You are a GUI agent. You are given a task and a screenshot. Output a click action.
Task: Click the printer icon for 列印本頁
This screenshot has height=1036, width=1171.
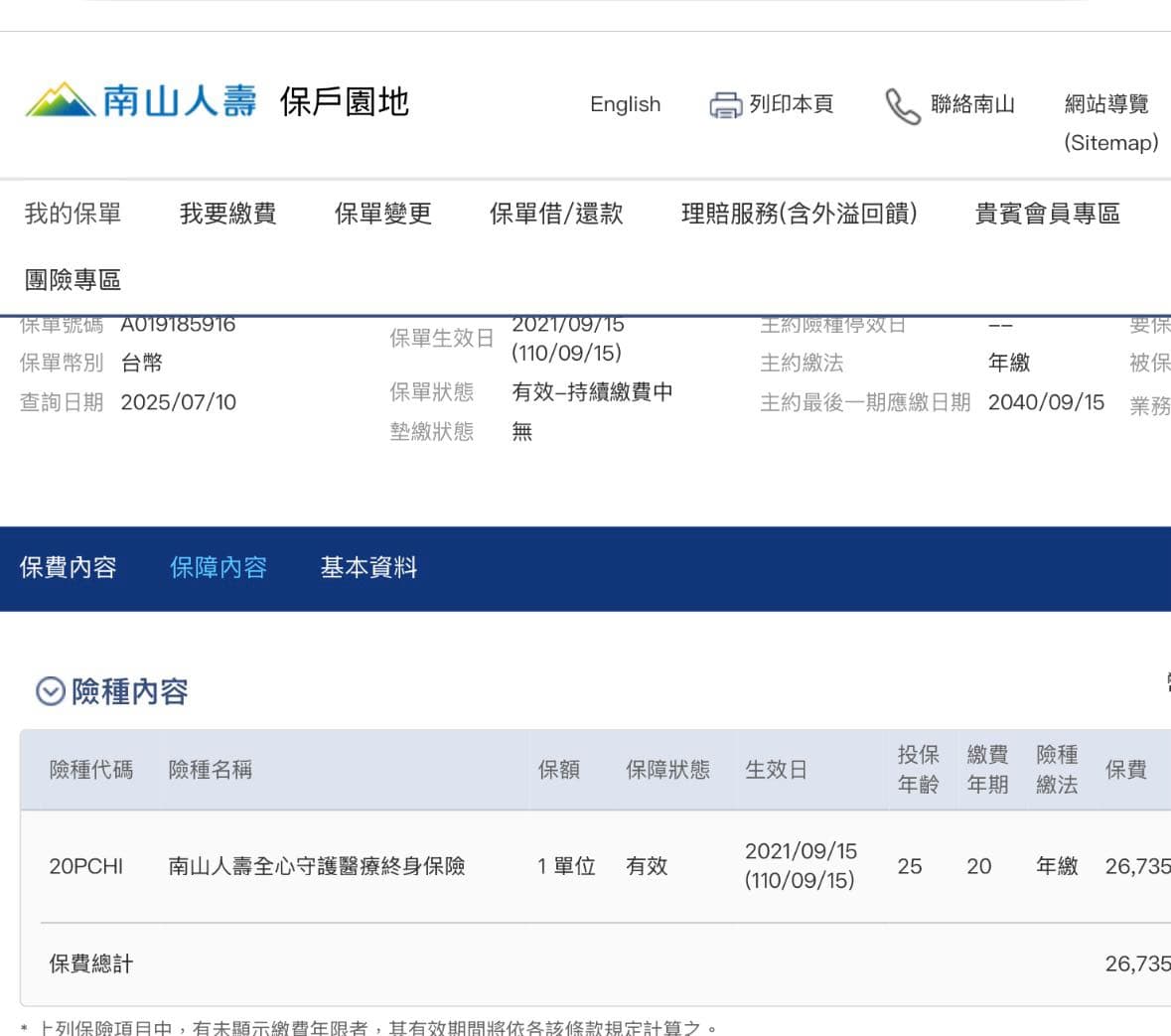[x=725, y=105]
